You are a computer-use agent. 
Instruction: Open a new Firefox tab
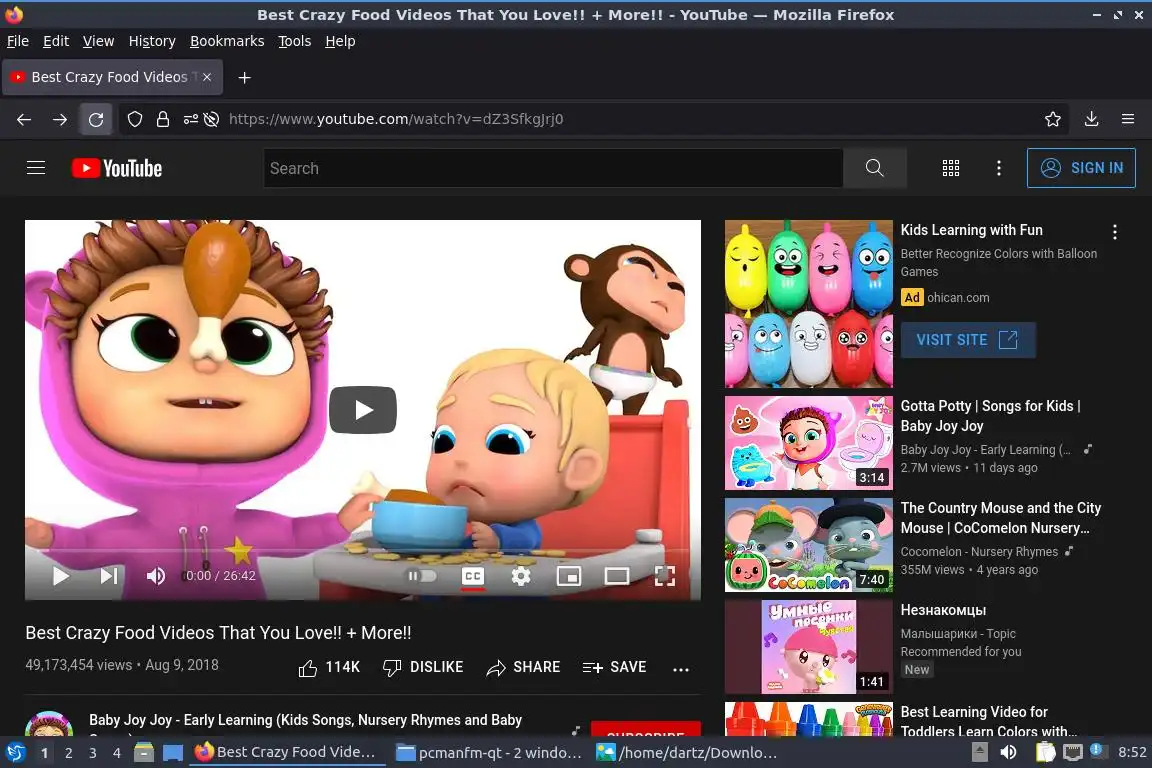245,77
